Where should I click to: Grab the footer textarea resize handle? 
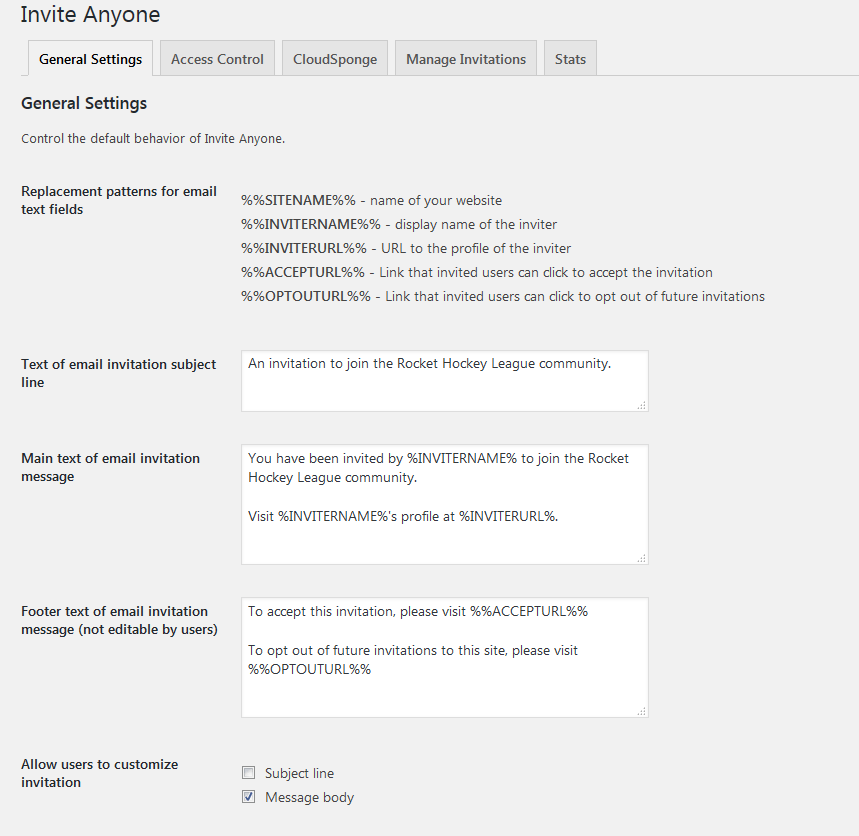pos(642,711)
